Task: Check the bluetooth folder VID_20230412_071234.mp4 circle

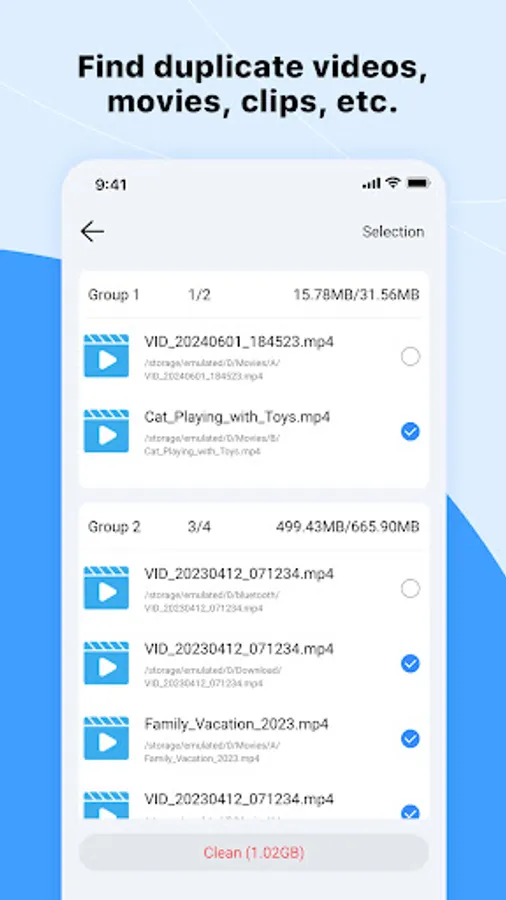Action: tap(410, 588)
